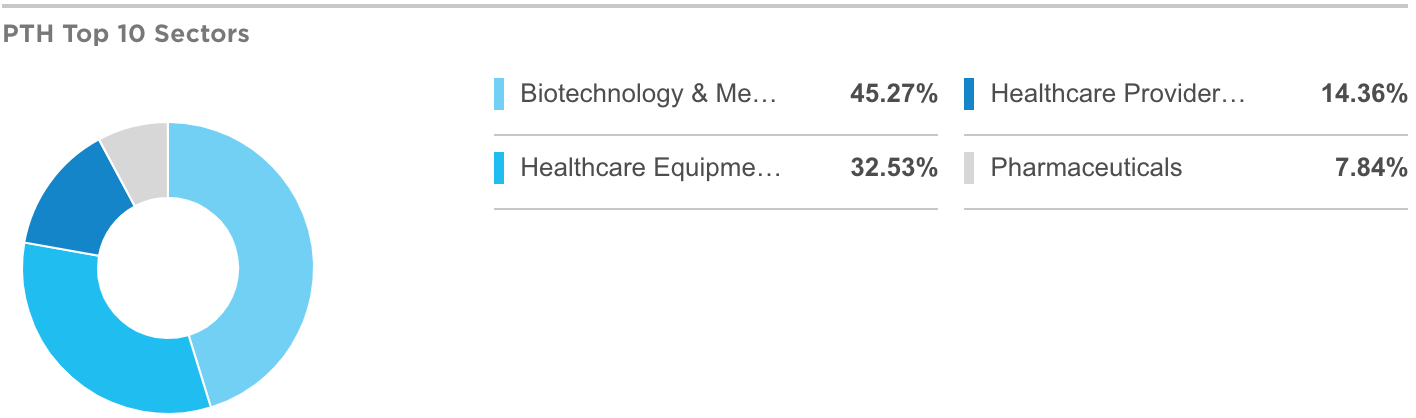Click the PTH Top 10 Sectors heading
Viewport: 1416px width, 418px height.
[x=125, y=34]
